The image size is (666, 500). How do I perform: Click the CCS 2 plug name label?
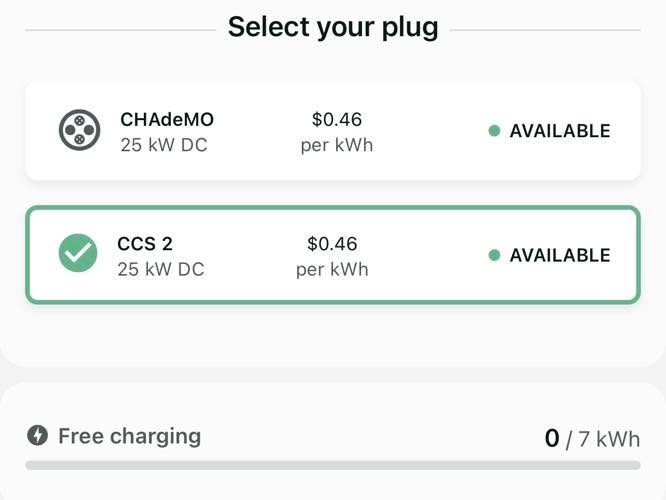(x=145, y=244)
